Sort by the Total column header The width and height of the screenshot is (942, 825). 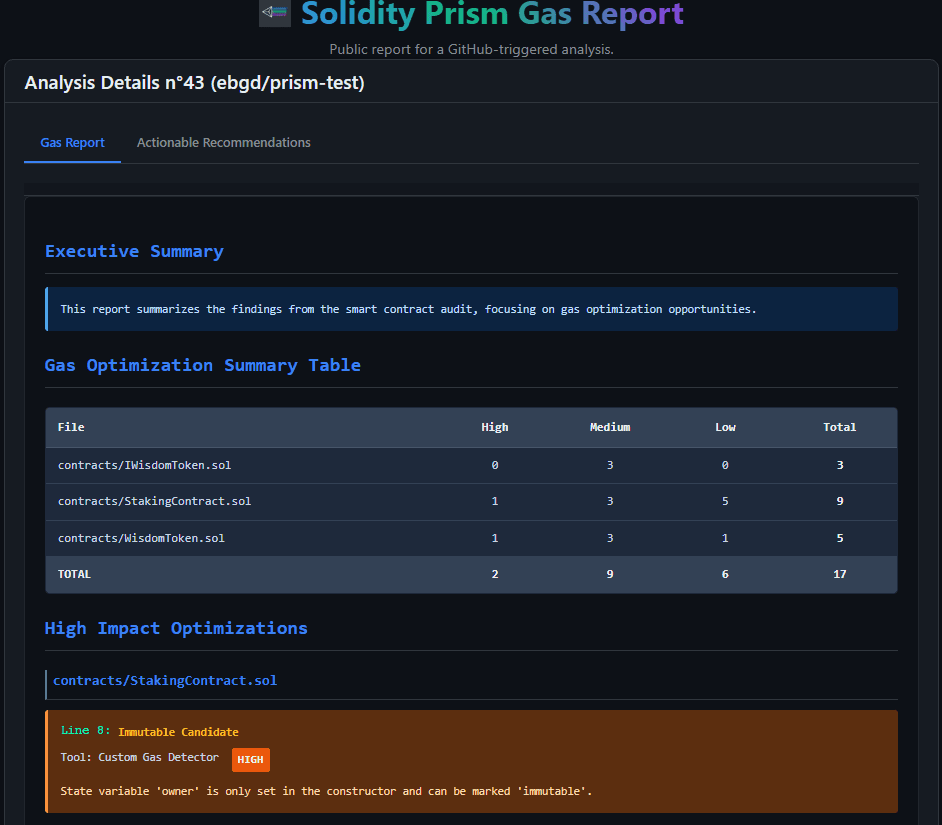point(839,427)
